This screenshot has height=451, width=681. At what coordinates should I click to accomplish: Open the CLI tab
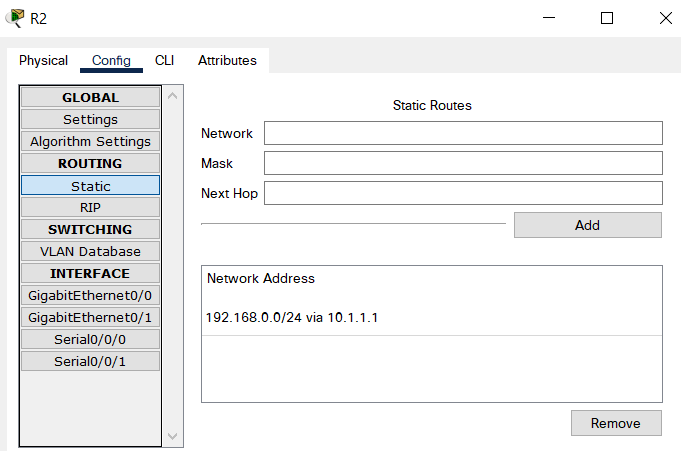(x=164, y=60)
